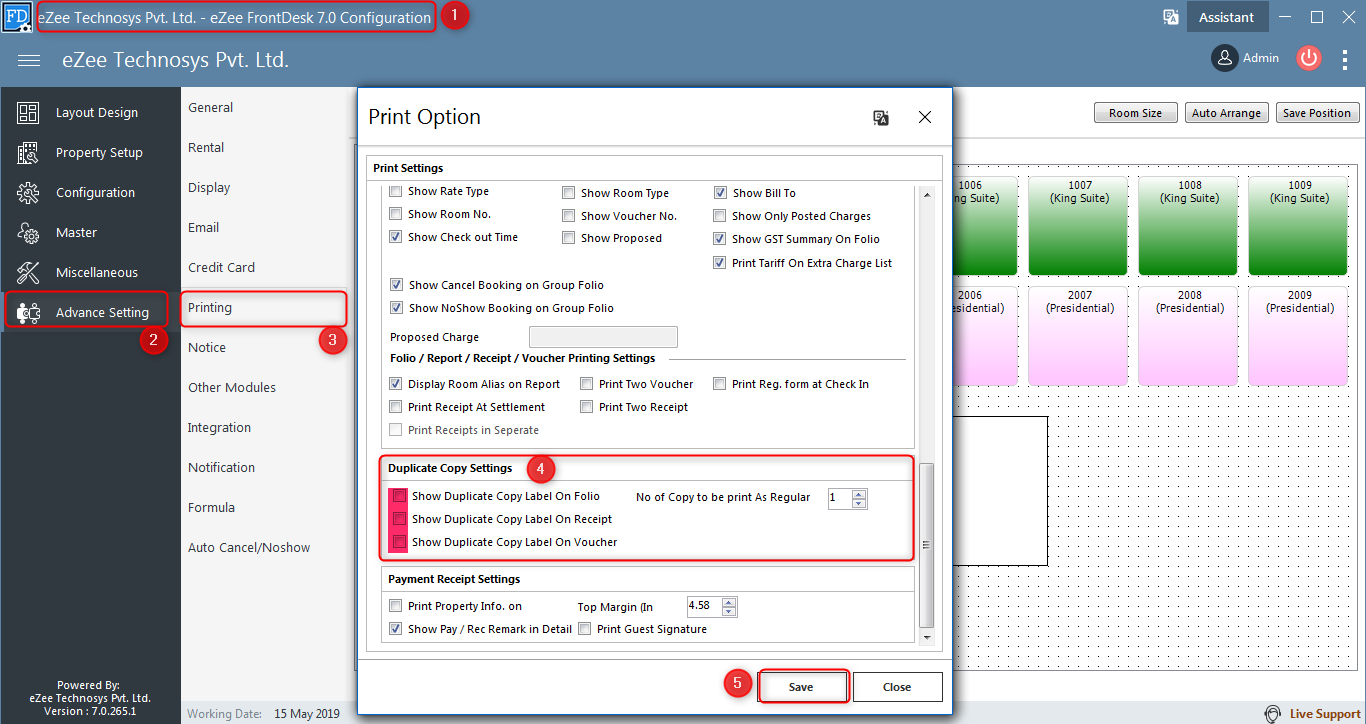The width and height of the screenshot is (1366, 724).
Task: Click the Proposed Charge input field
Action: (603, 337)
